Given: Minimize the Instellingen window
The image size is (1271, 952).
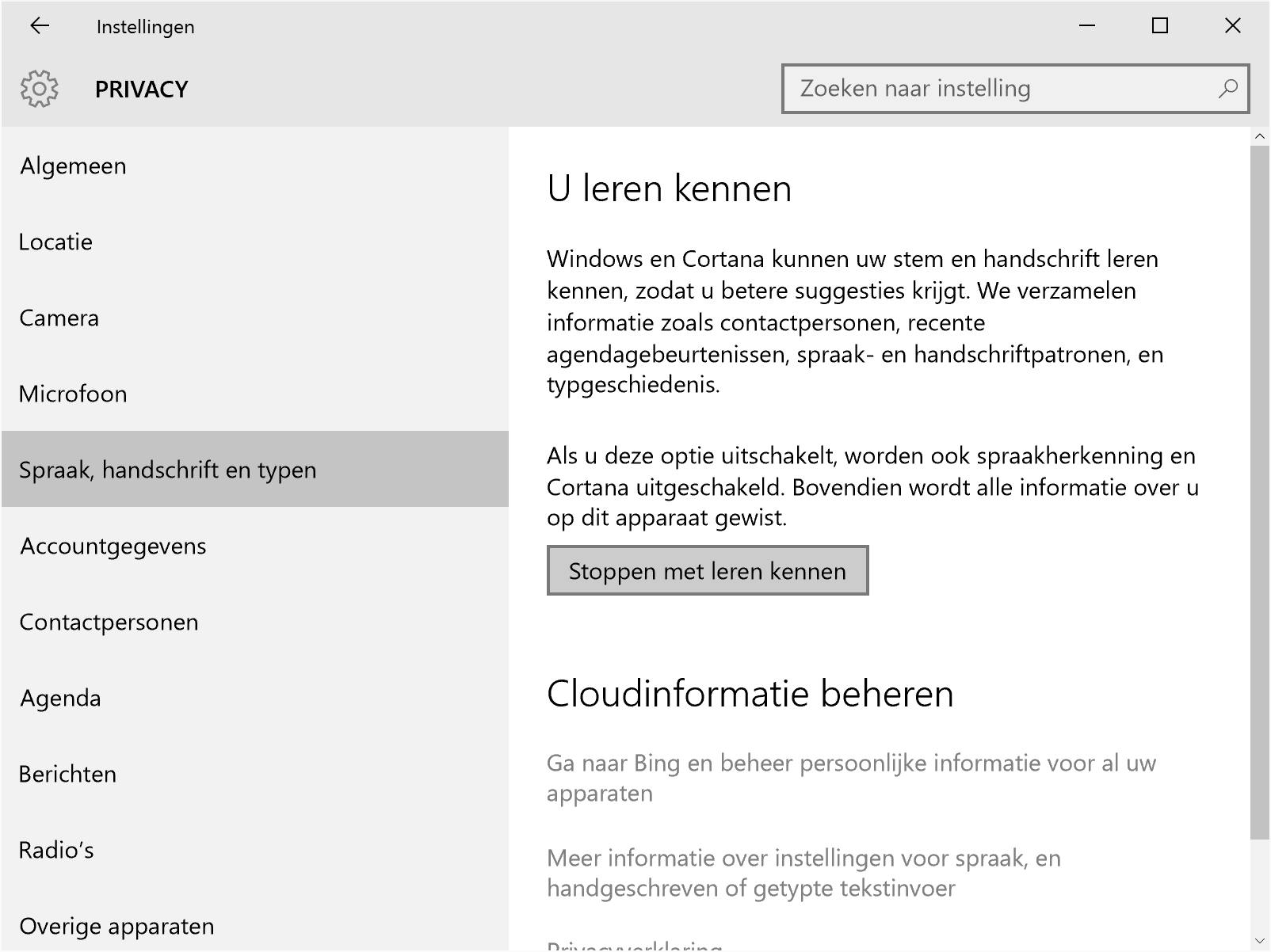Looking at the screenshot, I should [x=1087, y=26].
